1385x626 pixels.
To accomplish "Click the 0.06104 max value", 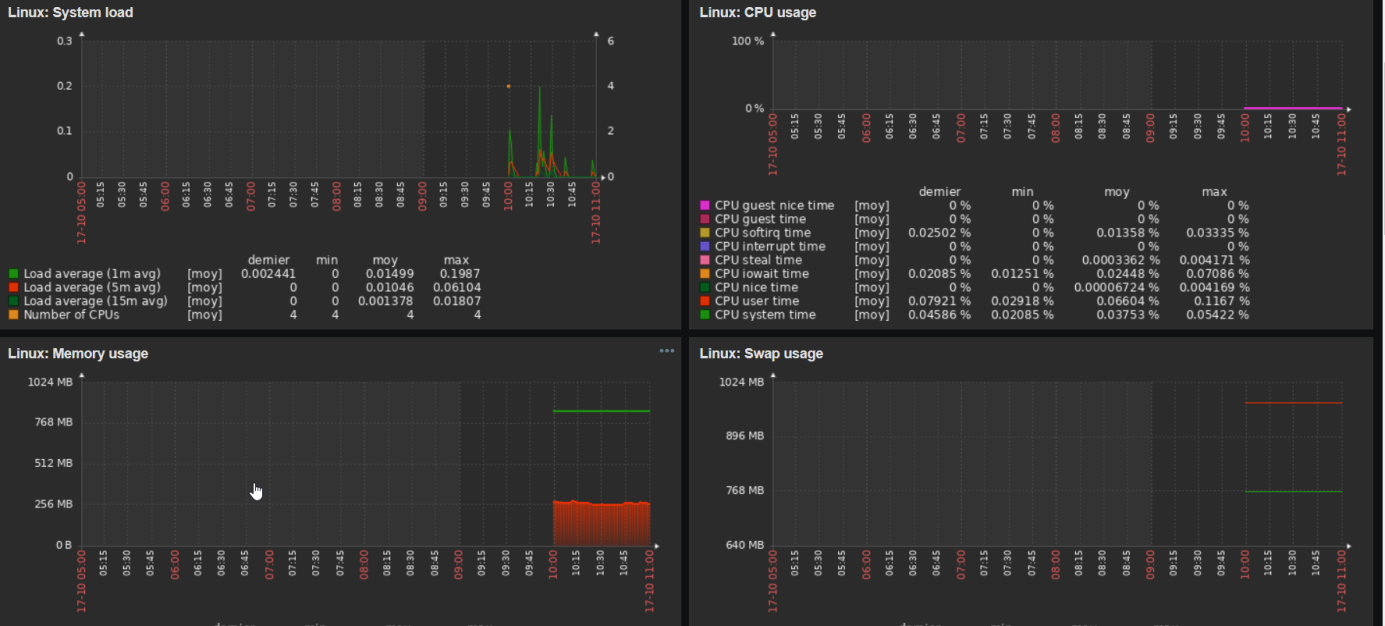I will coord(459,287).
